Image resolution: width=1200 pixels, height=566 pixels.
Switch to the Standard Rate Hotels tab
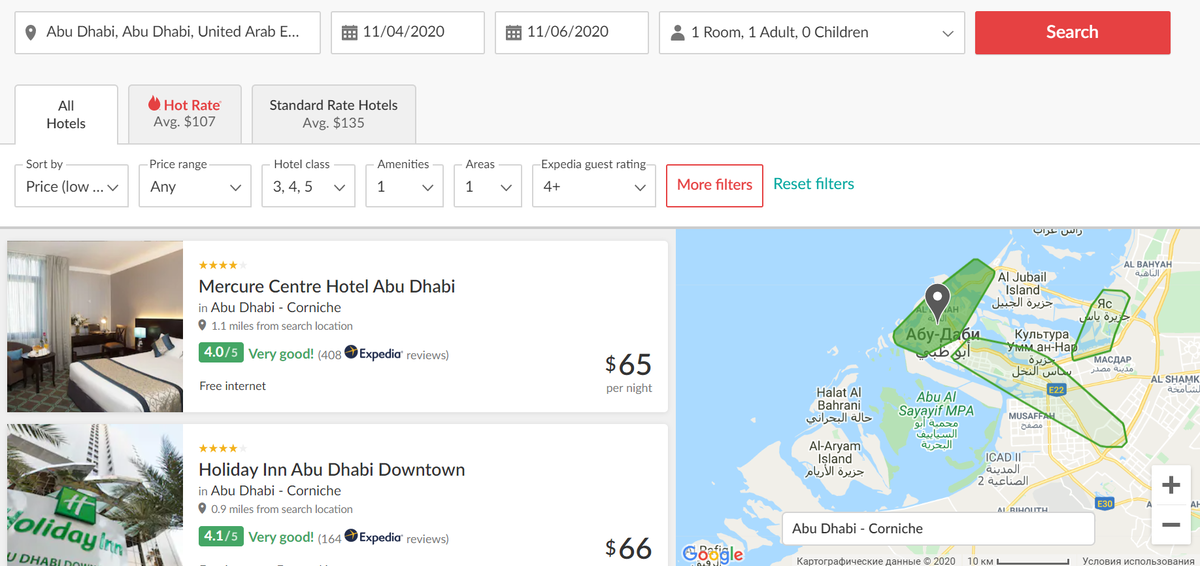[x=333, y=114]
